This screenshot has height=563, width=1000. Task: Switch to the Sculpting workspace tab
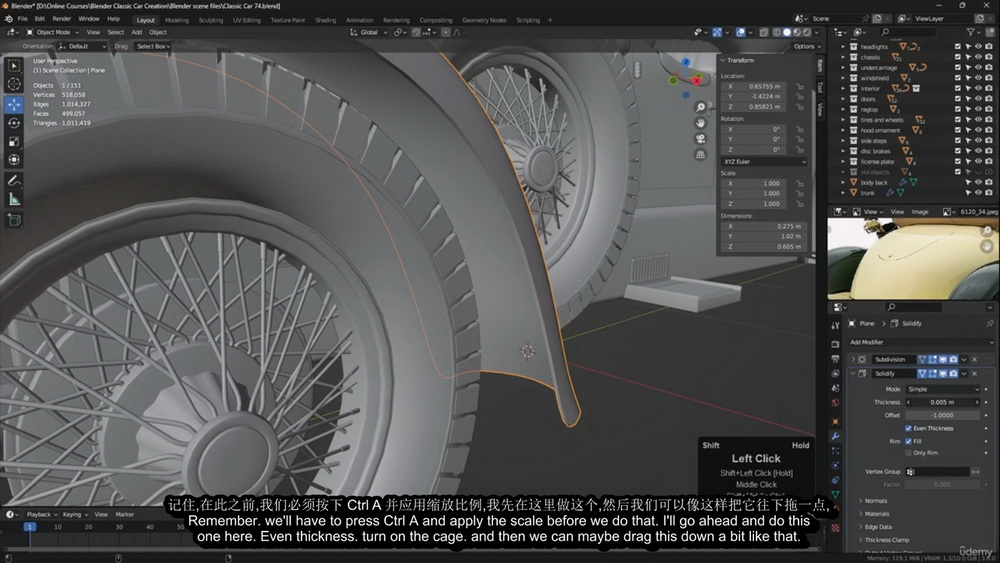[x=210, y=20]
